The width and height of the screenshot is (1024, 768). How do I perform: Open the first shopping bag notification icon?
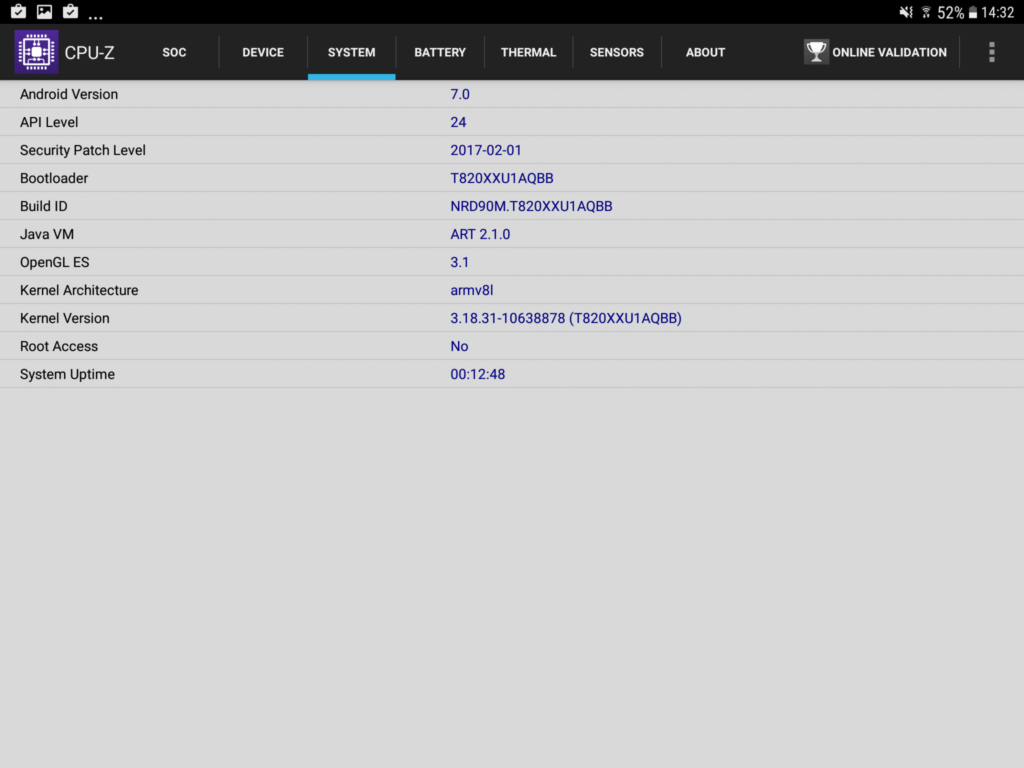[18, 12]
